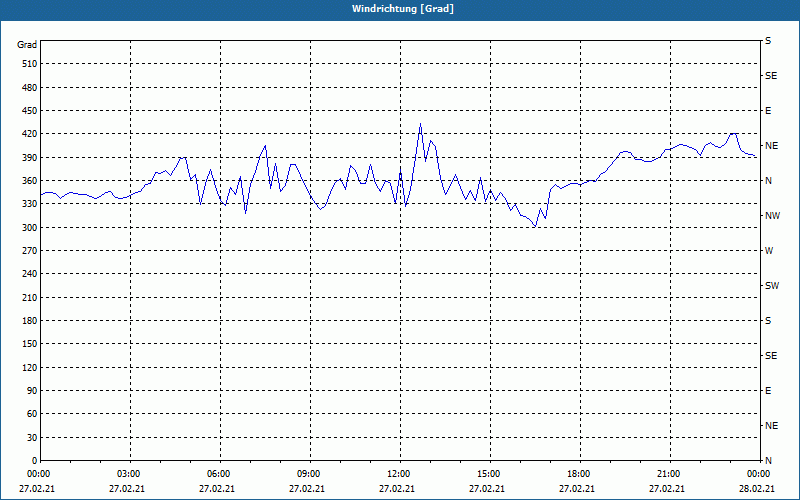Click the 150 y-axis value
The image size is (800, 500).
tap(30, 344)
